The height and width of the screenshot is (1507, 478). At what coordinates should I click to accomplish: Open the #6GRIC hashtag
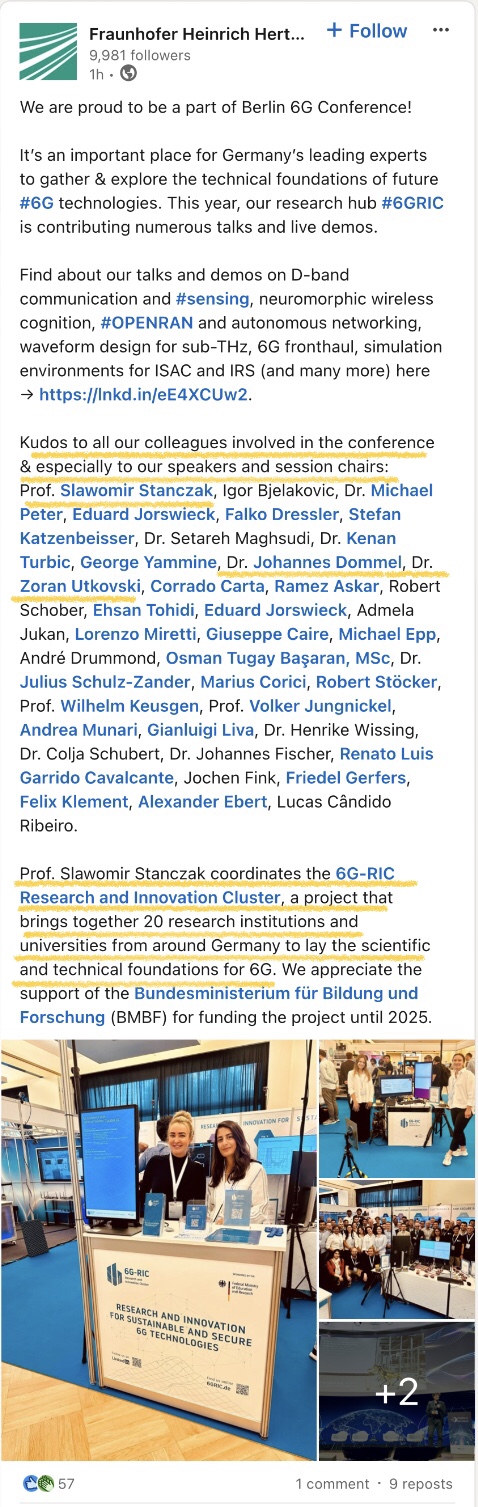point(412,203)
